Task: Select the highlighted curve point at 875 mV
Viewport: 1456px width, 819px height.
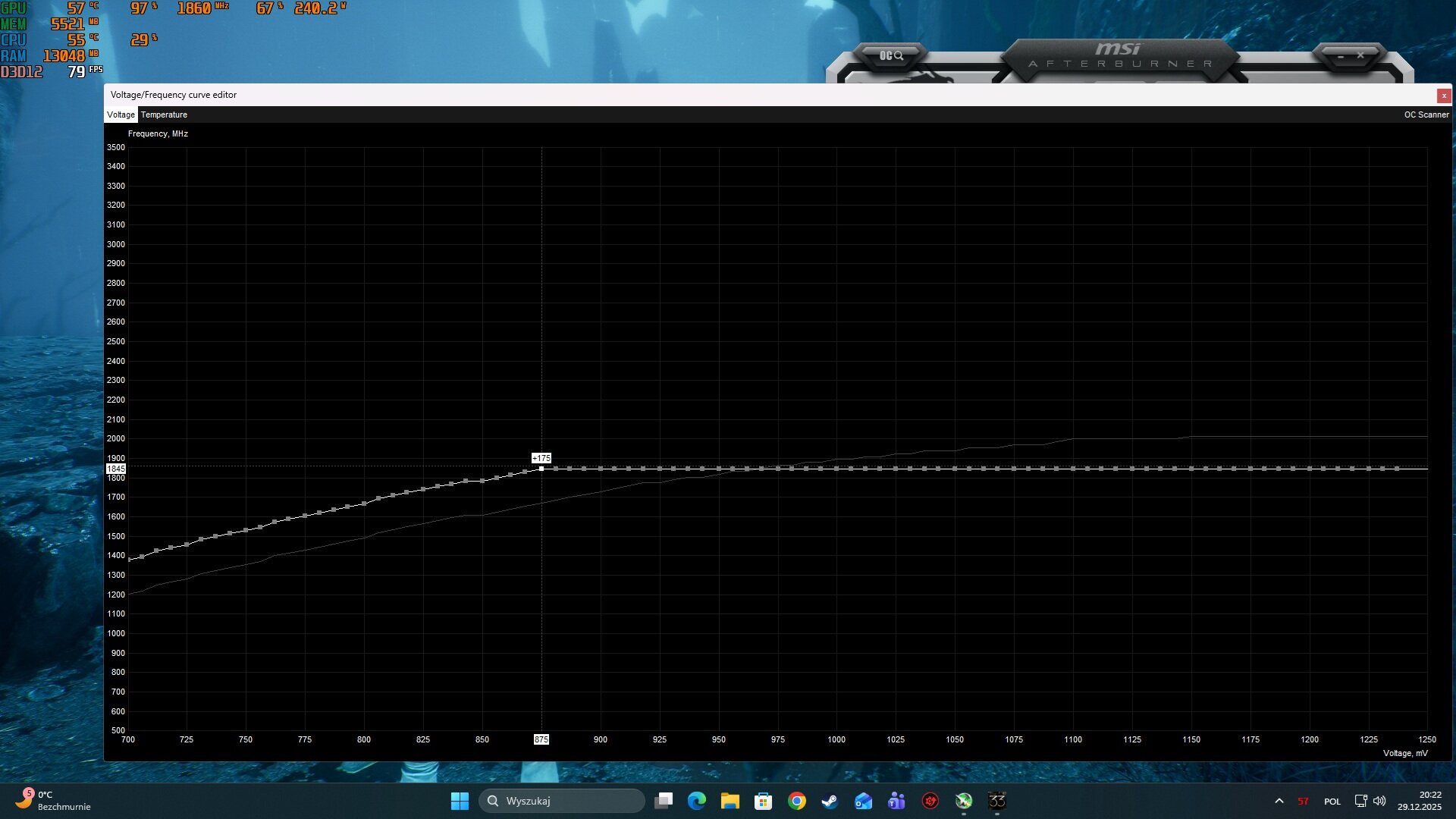Action: click(x=541, y=468)
